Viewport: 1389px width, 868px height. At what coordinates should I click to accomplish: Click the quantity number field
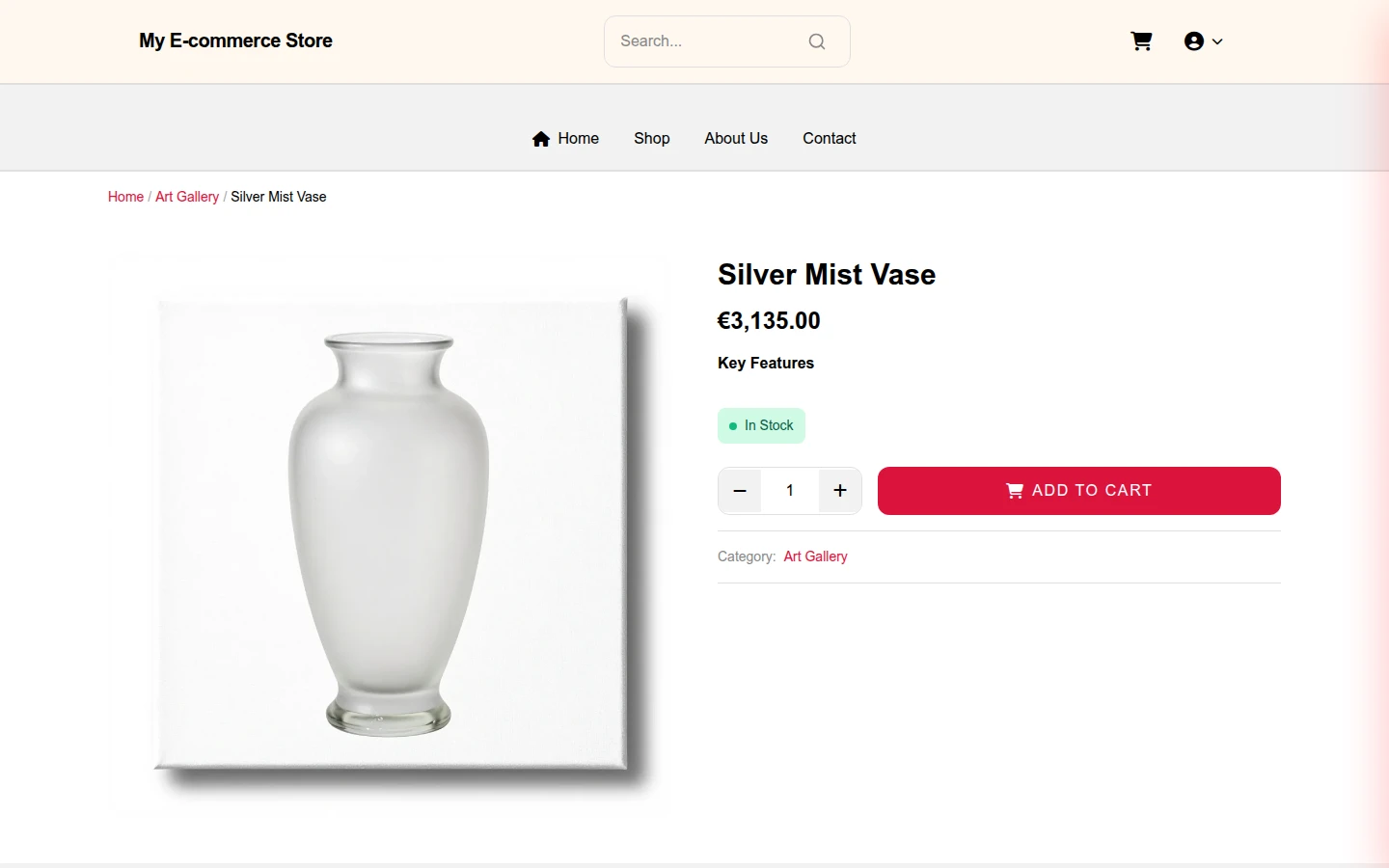[790, 491]
